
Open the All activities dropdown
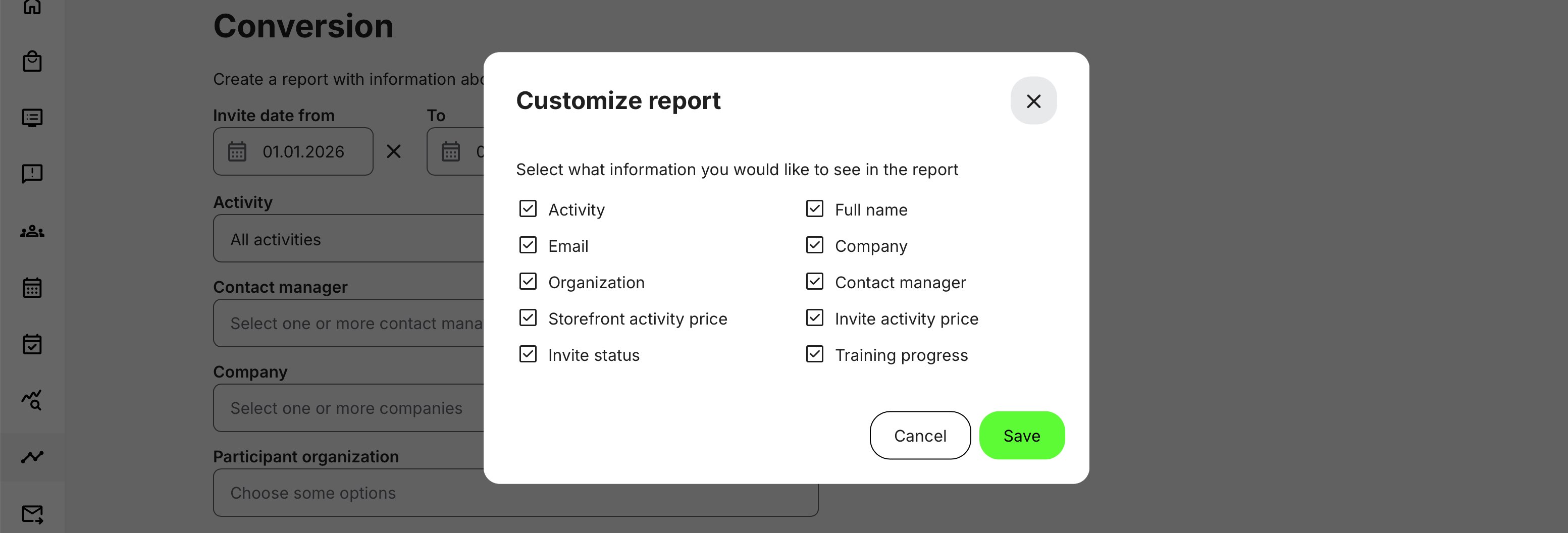(341, 239)
